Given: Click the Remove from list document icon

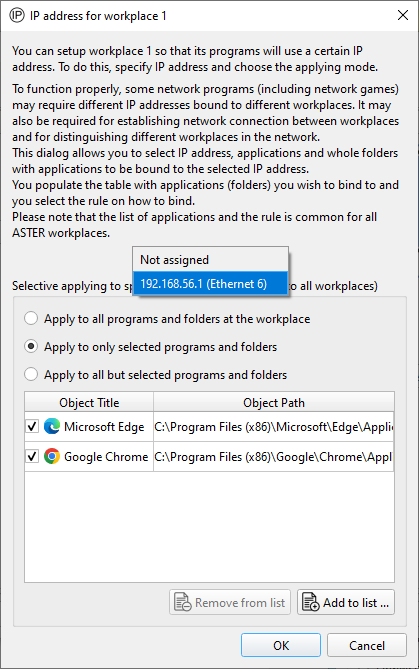Looking at the screenshot, I should point(183,602).
